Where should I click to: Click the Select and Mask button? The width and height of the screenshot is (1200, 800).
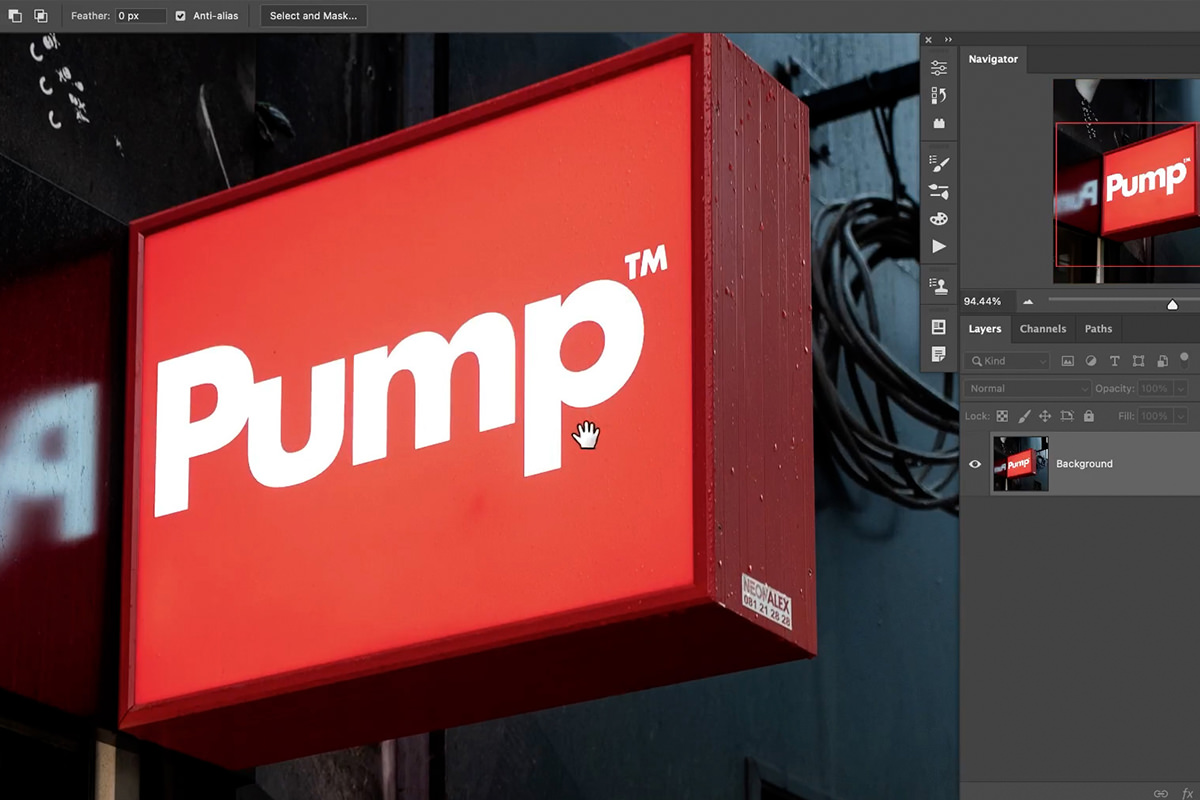(313, 16)
